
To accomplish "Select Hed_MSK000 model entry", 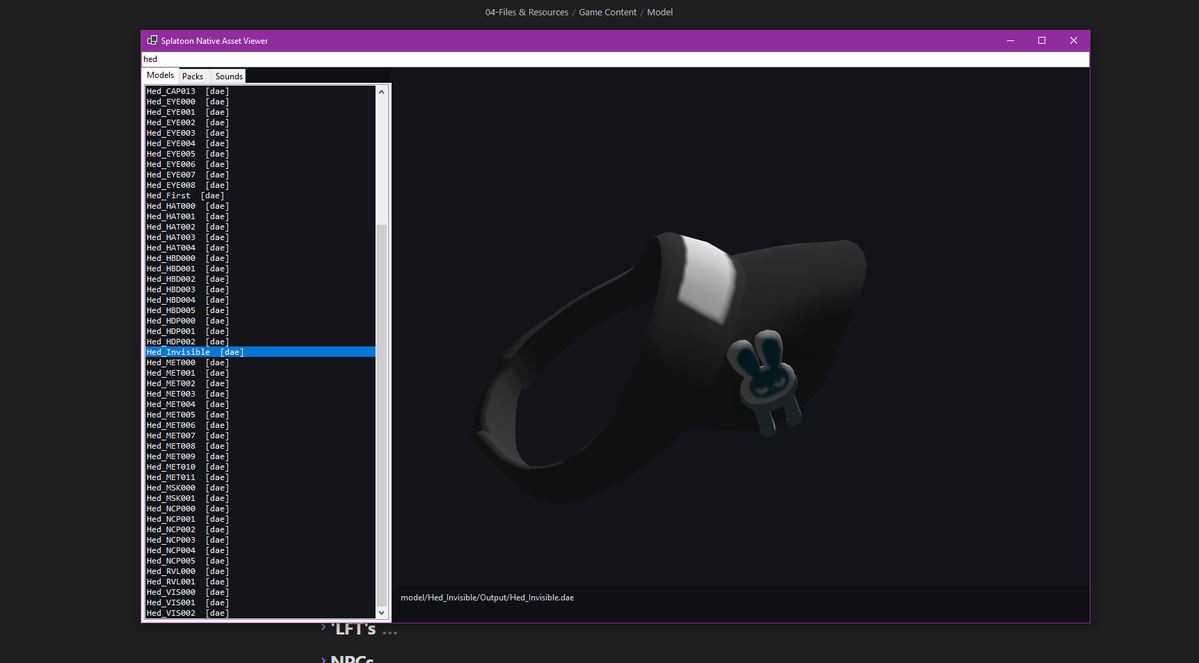I will (260, 488).
